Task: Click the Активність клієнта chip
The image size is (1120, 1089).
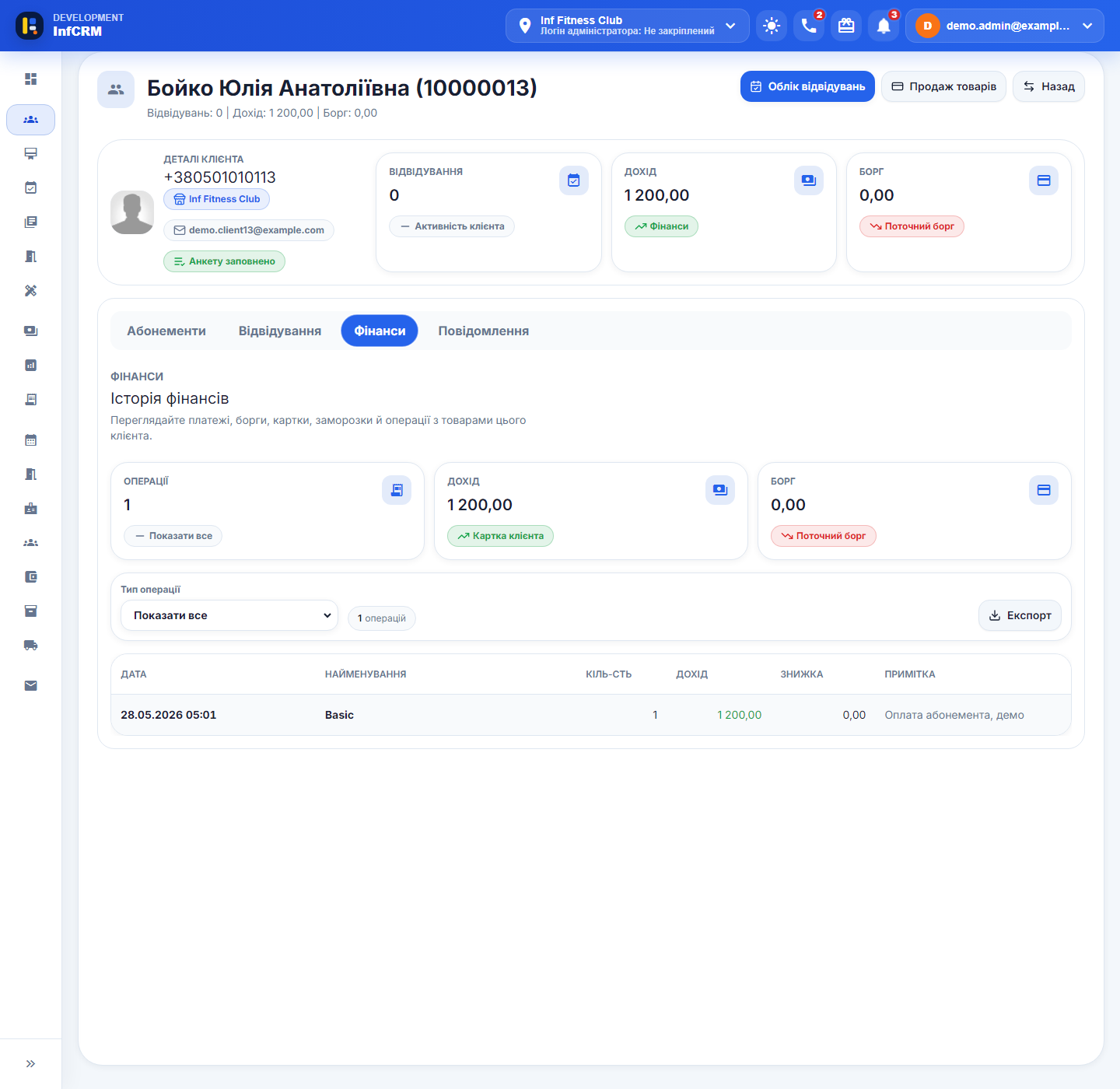Action: 452,226
